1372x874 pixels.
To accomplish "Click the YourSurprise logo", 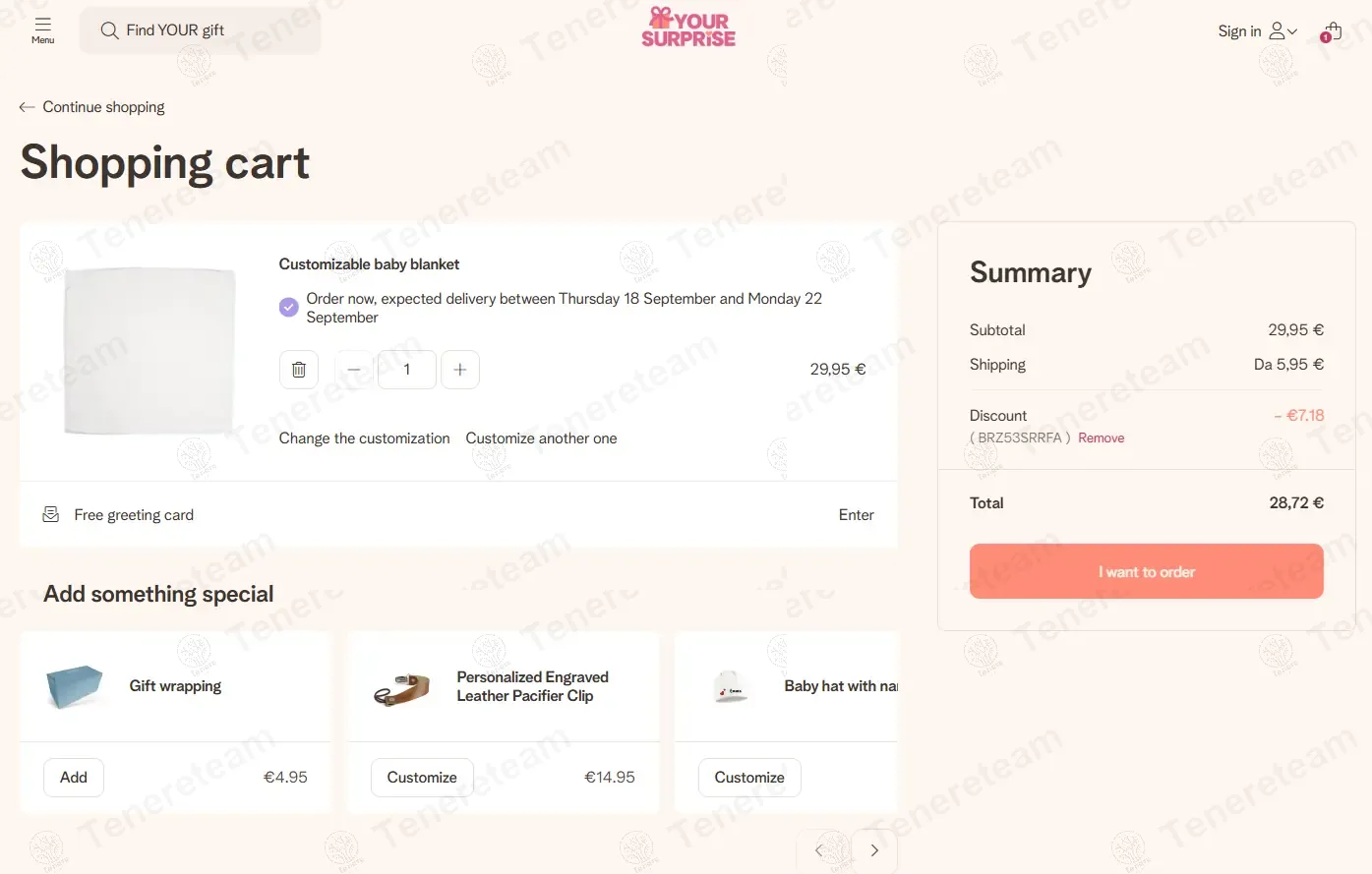I will coord(688,28).
